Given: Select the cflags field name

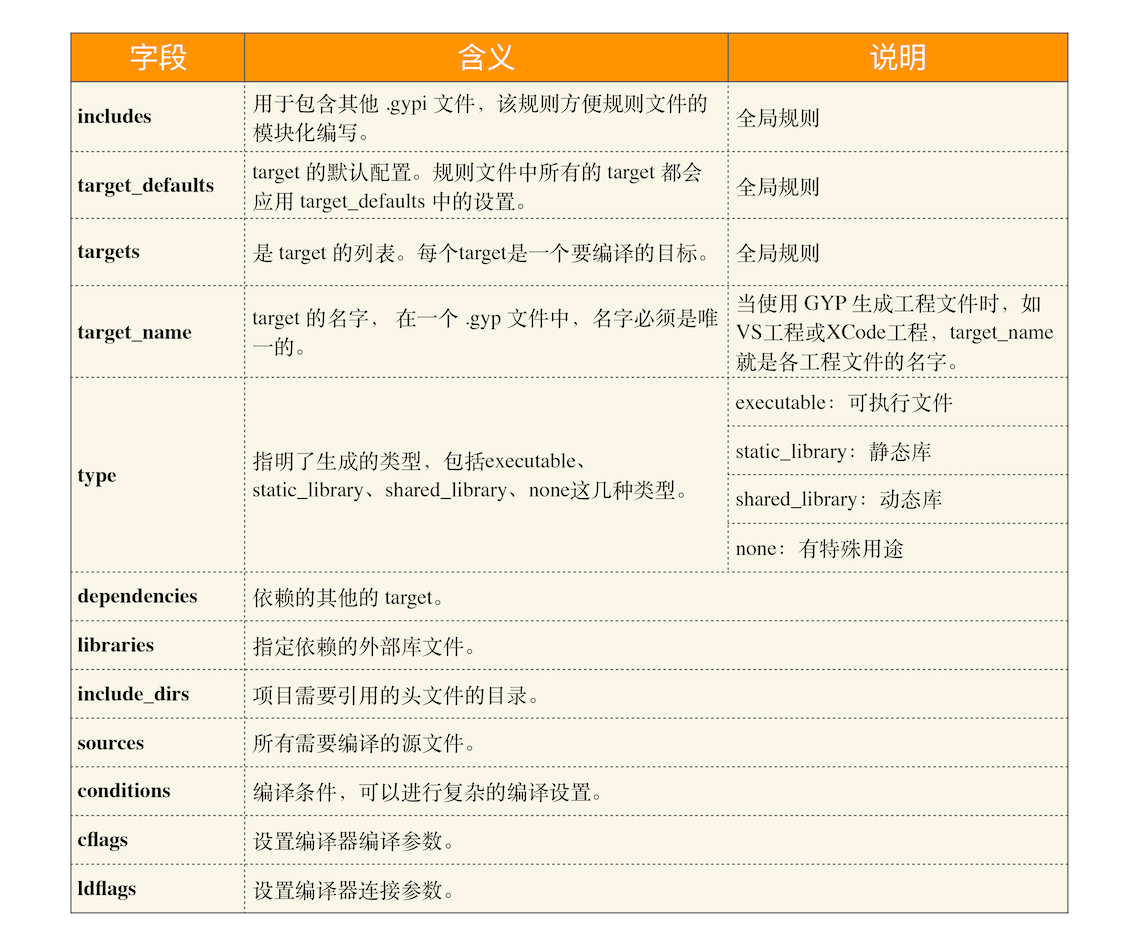Looking at the screenshot, I should pyautogui.click(x=103, y=840).
